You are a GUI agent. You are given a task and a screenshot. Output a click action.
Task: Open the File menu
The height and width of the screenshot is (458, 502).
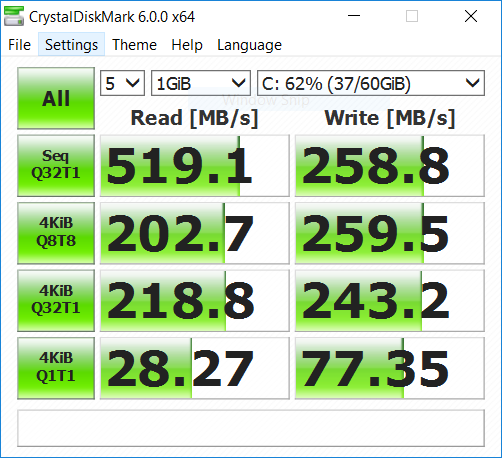[x=19, y=45]
